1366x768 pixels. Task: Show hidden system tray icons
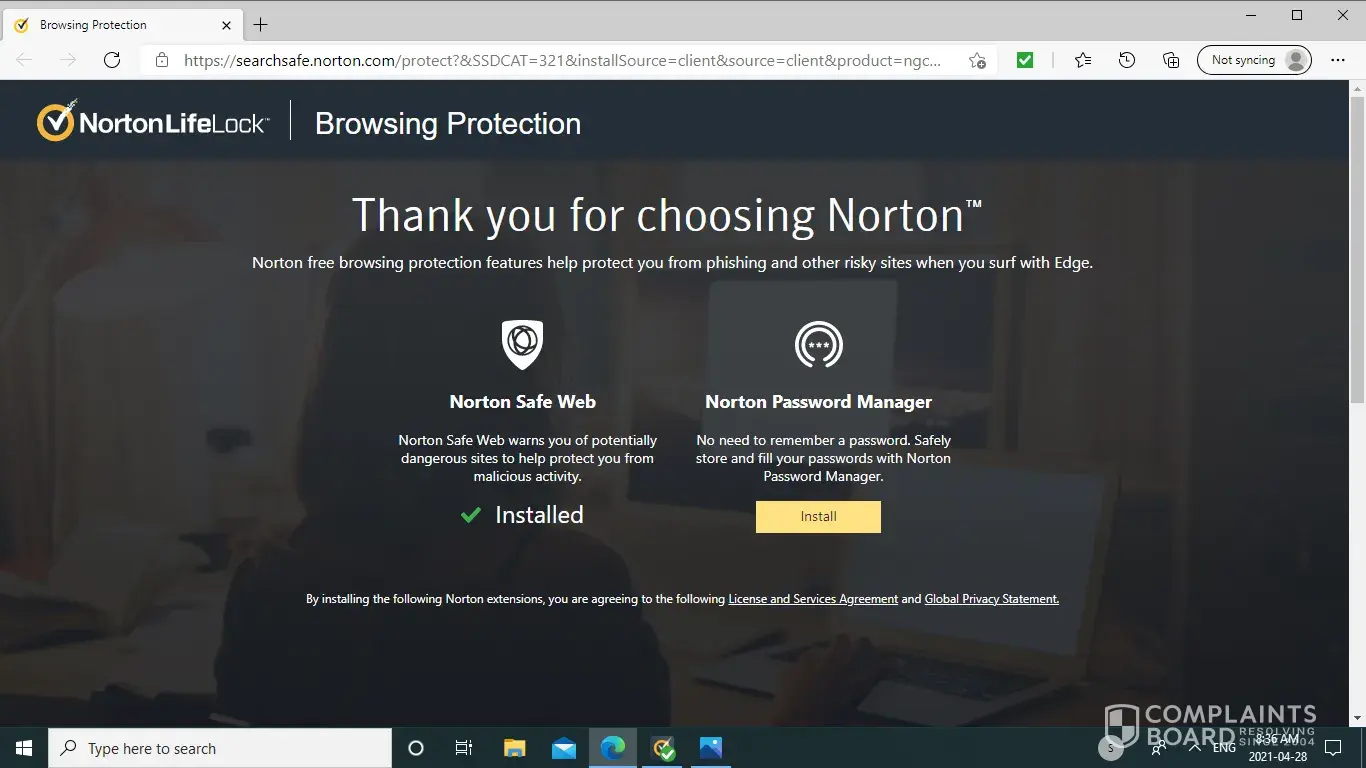[1194, 748]
